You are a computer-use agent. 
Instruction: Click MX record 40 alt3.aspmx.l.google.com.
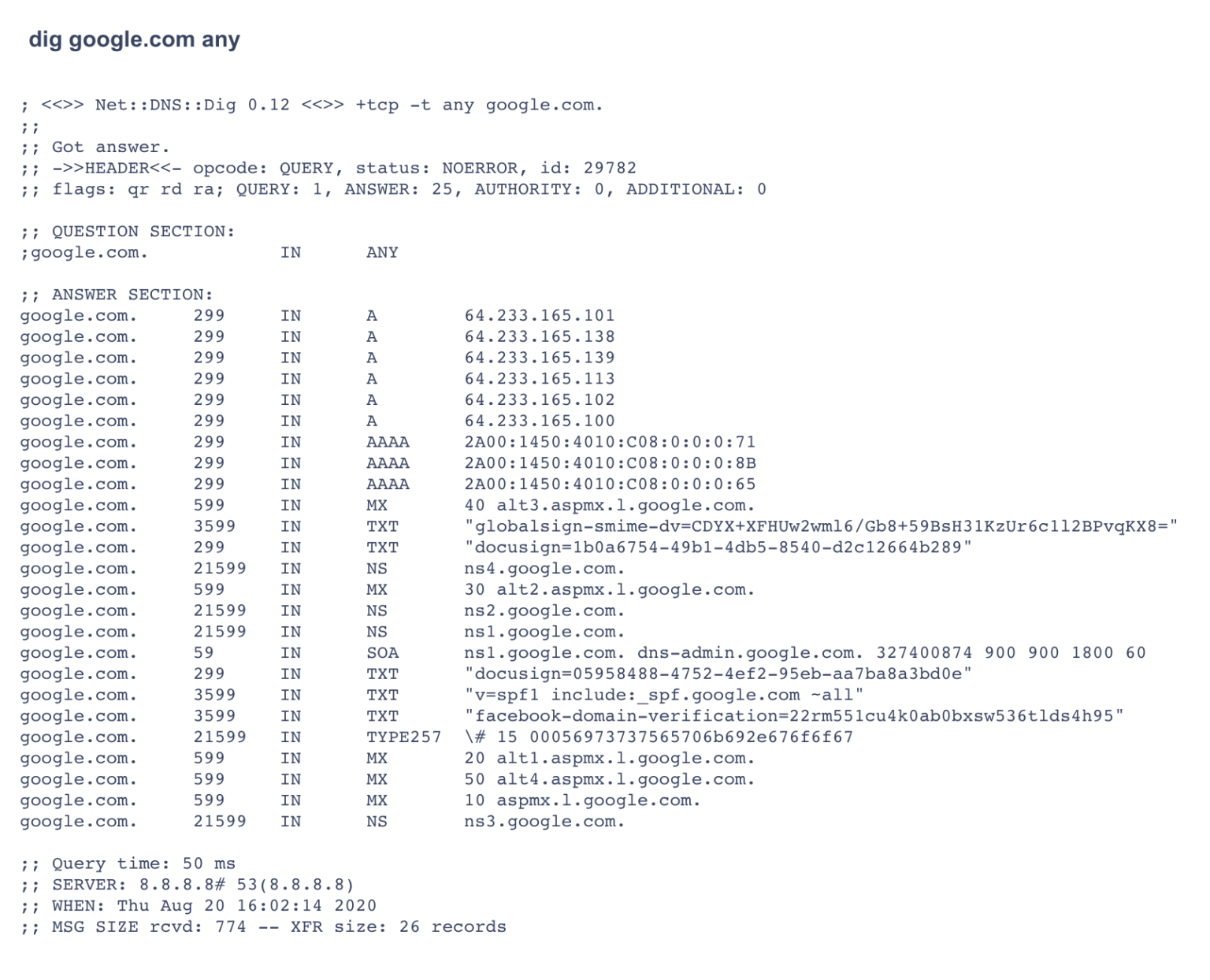point(609,506)
